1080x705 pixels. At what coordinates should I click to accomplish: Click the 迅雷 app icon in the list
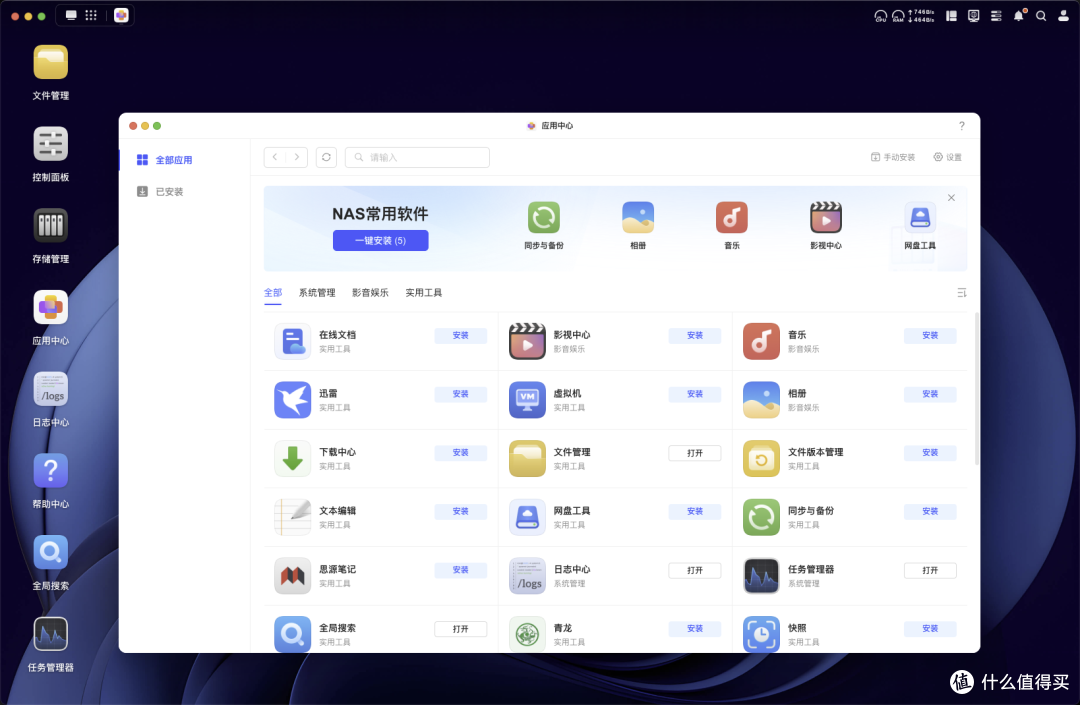293,400
